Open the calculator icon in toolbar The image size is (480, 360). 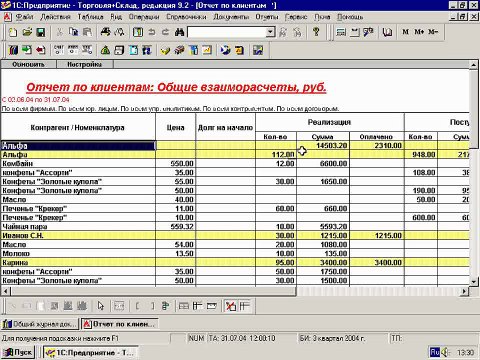(x=341, y=32)
